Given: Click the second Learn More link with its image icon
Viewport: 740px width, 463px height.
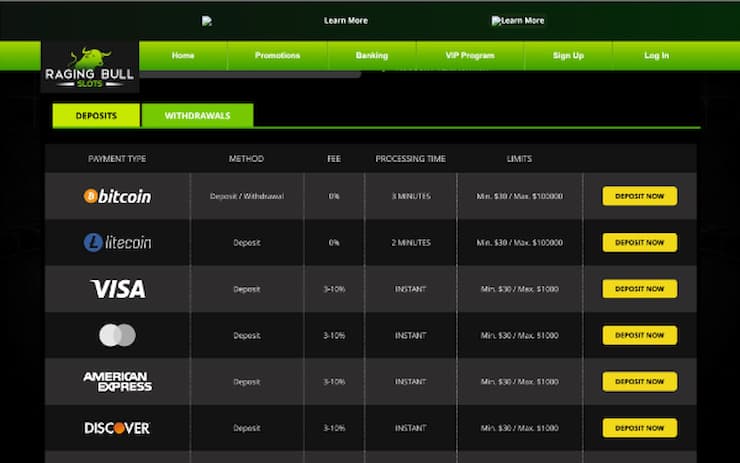Looking at the screenshot, I should [518, 21].
